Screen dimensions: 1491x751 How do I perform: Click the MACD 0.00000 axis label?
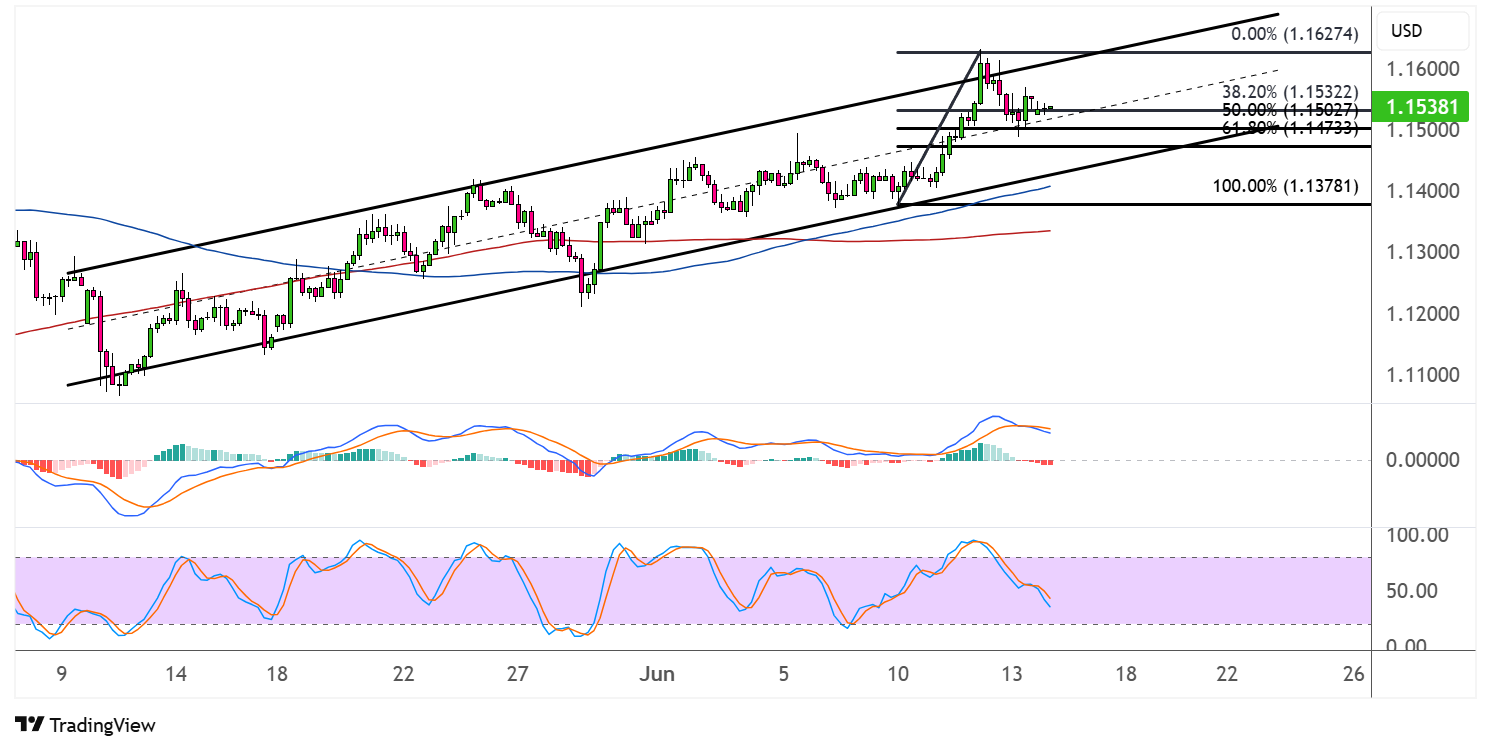pos(1422,461)
